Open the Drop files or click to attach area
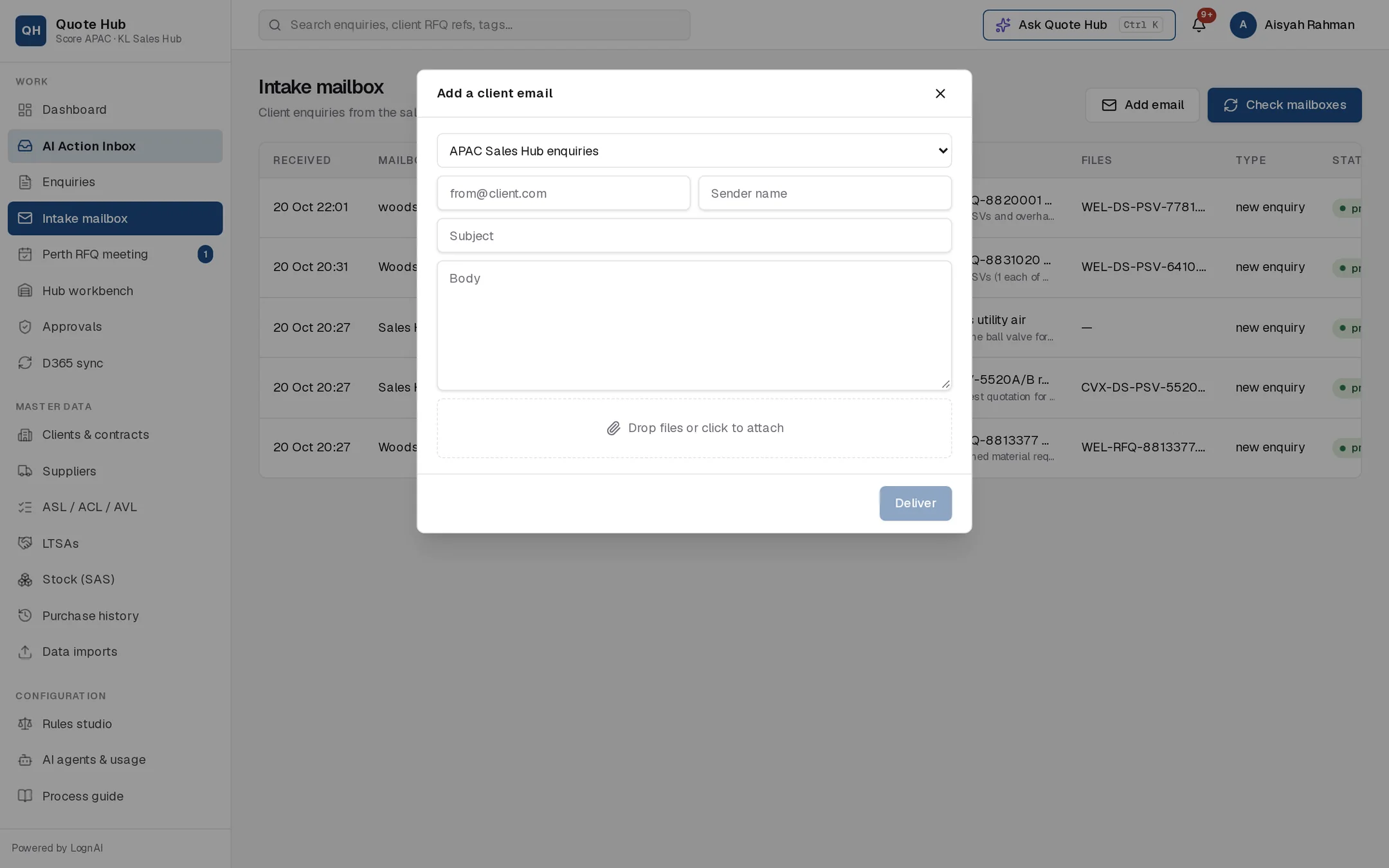Image resolution: width=1389 pixels, height=868 pixels. click(694, 428)
